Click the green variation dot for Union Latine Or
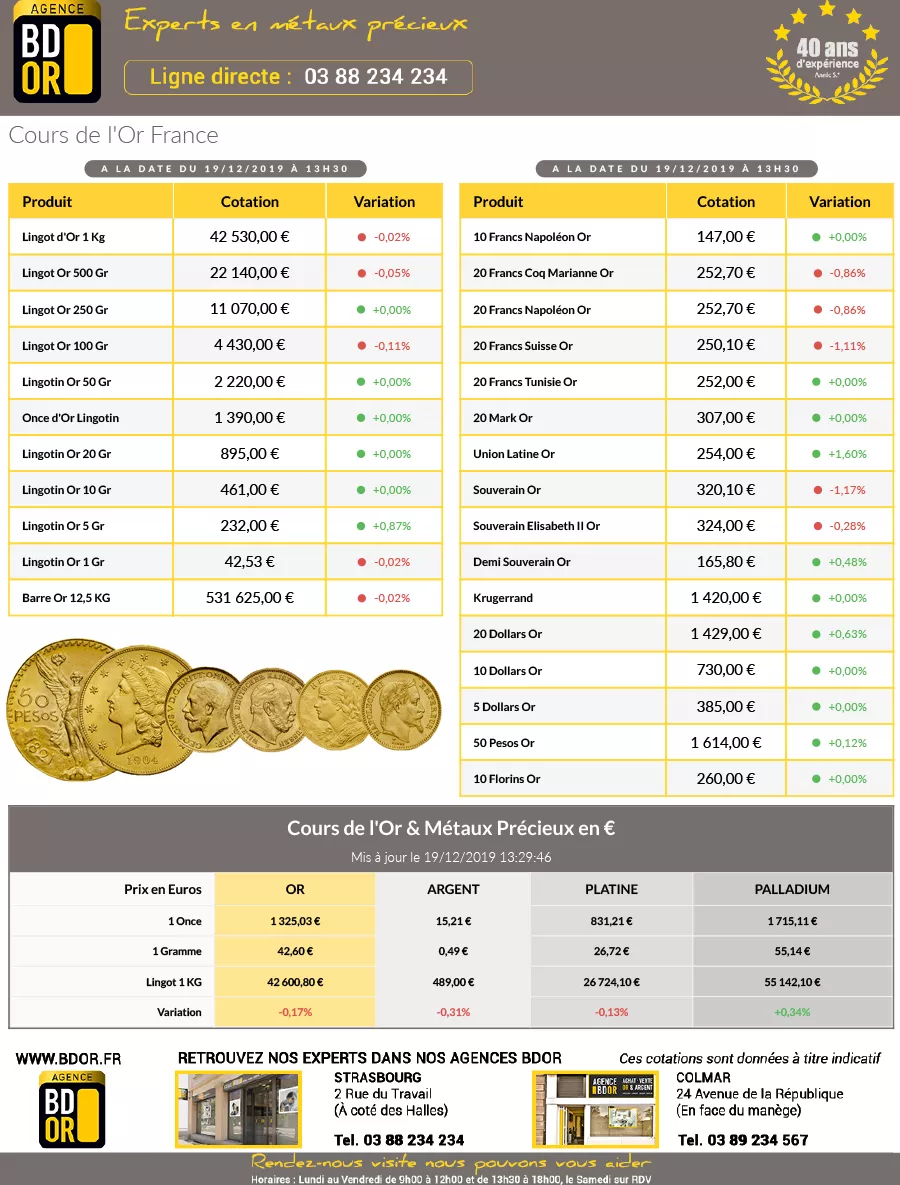The width and height of the screenshot is (900, 1185). tap(816, 454)
